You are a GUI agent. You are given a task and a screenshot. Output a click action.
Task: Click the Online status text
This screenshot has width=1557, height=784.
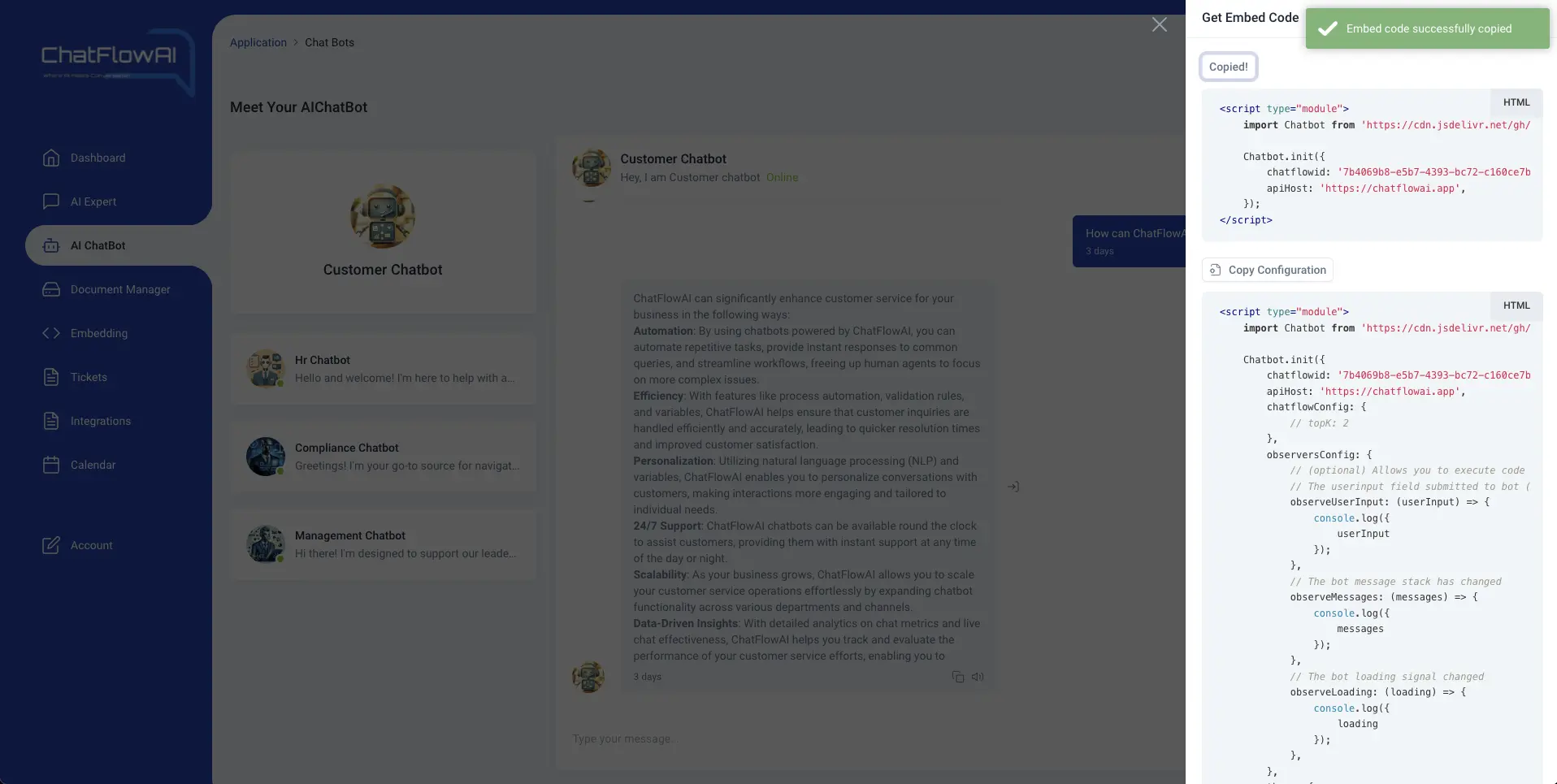pyautogui.click(x=783, y=177)
